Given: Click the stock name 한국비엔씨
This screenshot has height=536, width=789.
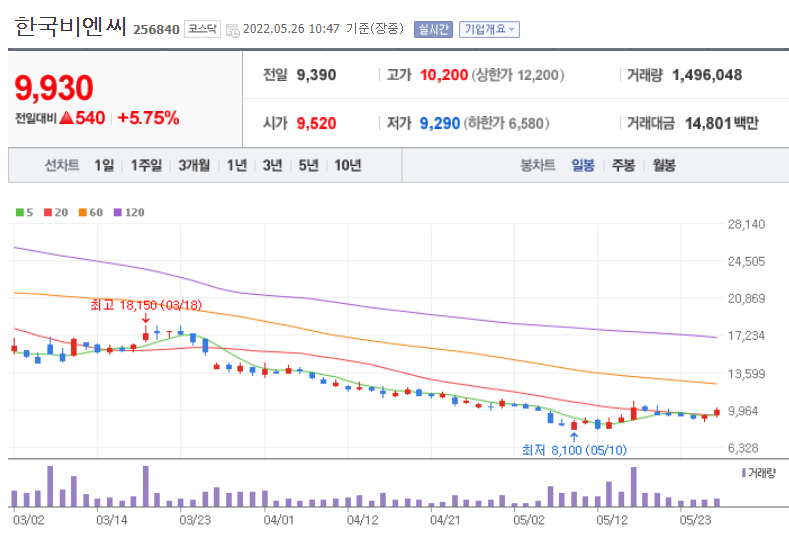Looking at the screenshot, I should click(70, 27).
